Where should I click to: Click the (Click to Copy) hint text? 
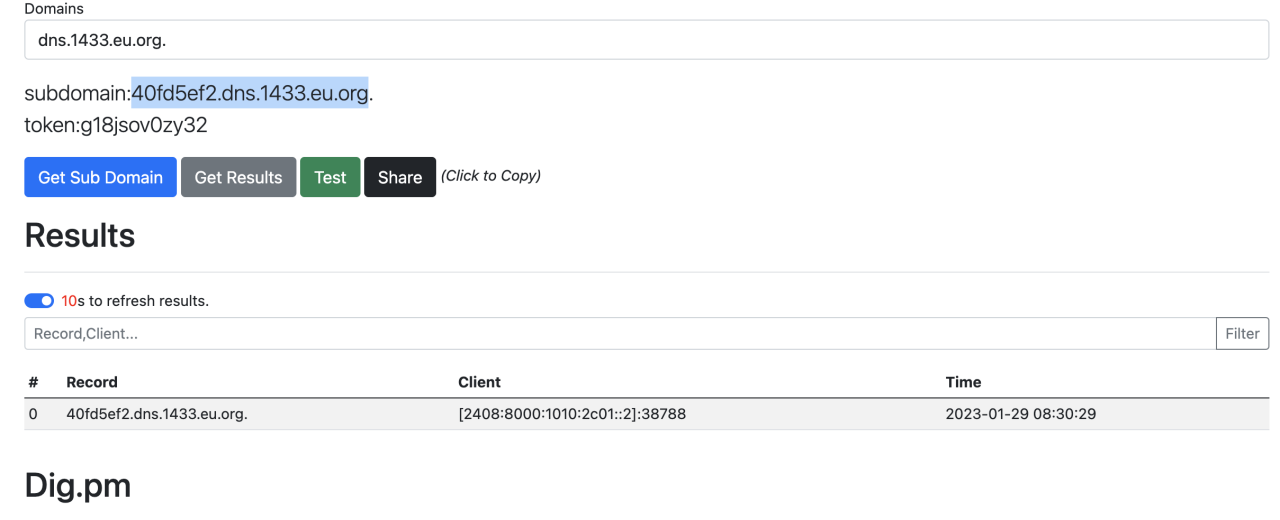coord(491,176)
